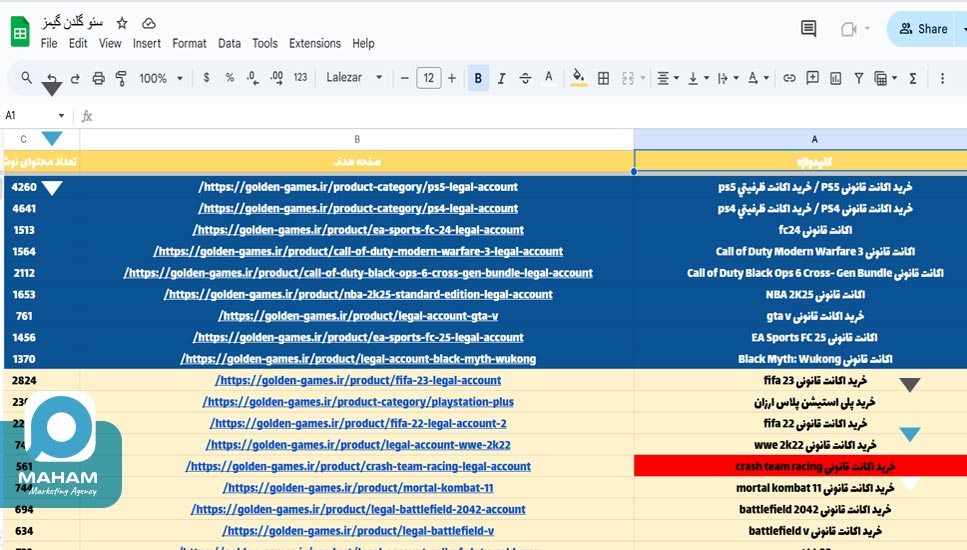Open the Google Sheets home icon
The image size is (967, 550).
20,33
